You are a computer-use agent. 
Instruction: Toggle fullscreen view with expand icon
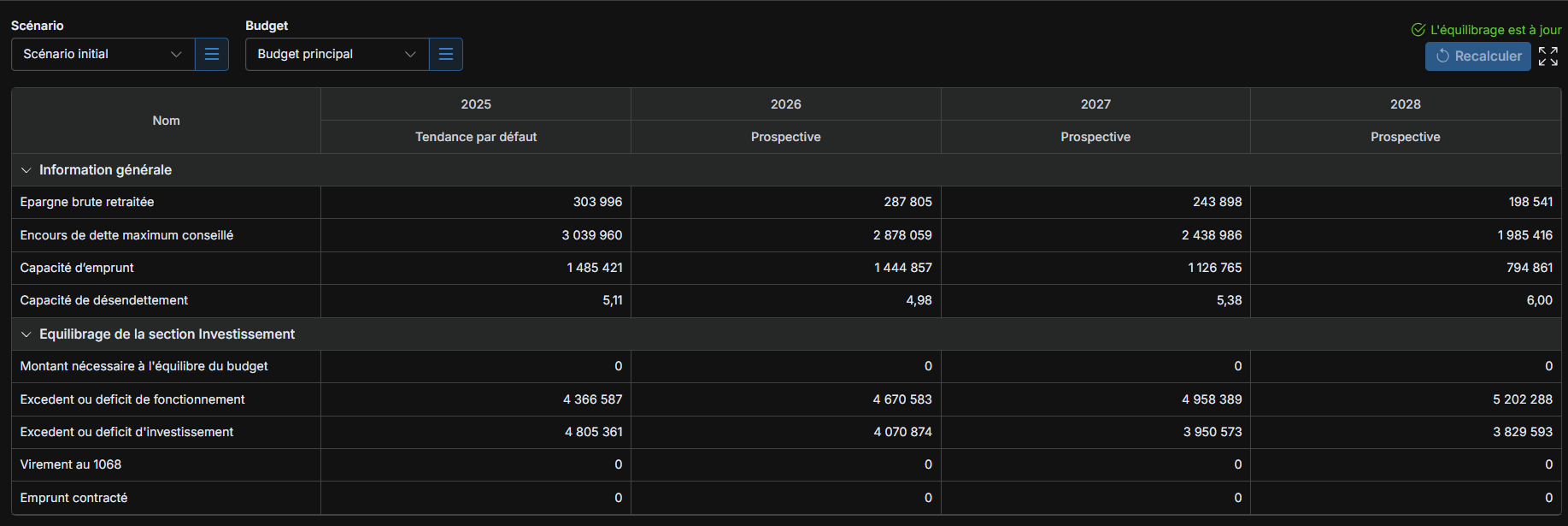coord(1547,56)
